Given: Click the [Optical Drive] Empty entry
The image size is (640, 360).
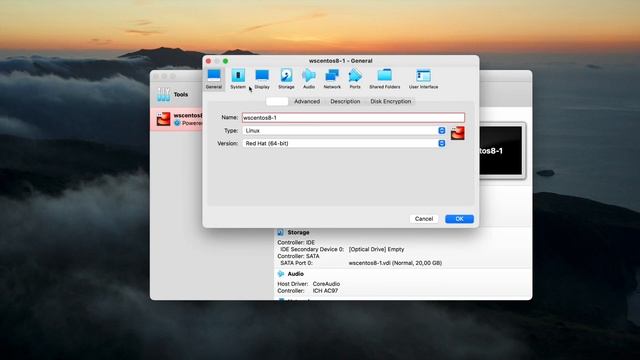Looking at the screenshot, I should coord(376,249).
